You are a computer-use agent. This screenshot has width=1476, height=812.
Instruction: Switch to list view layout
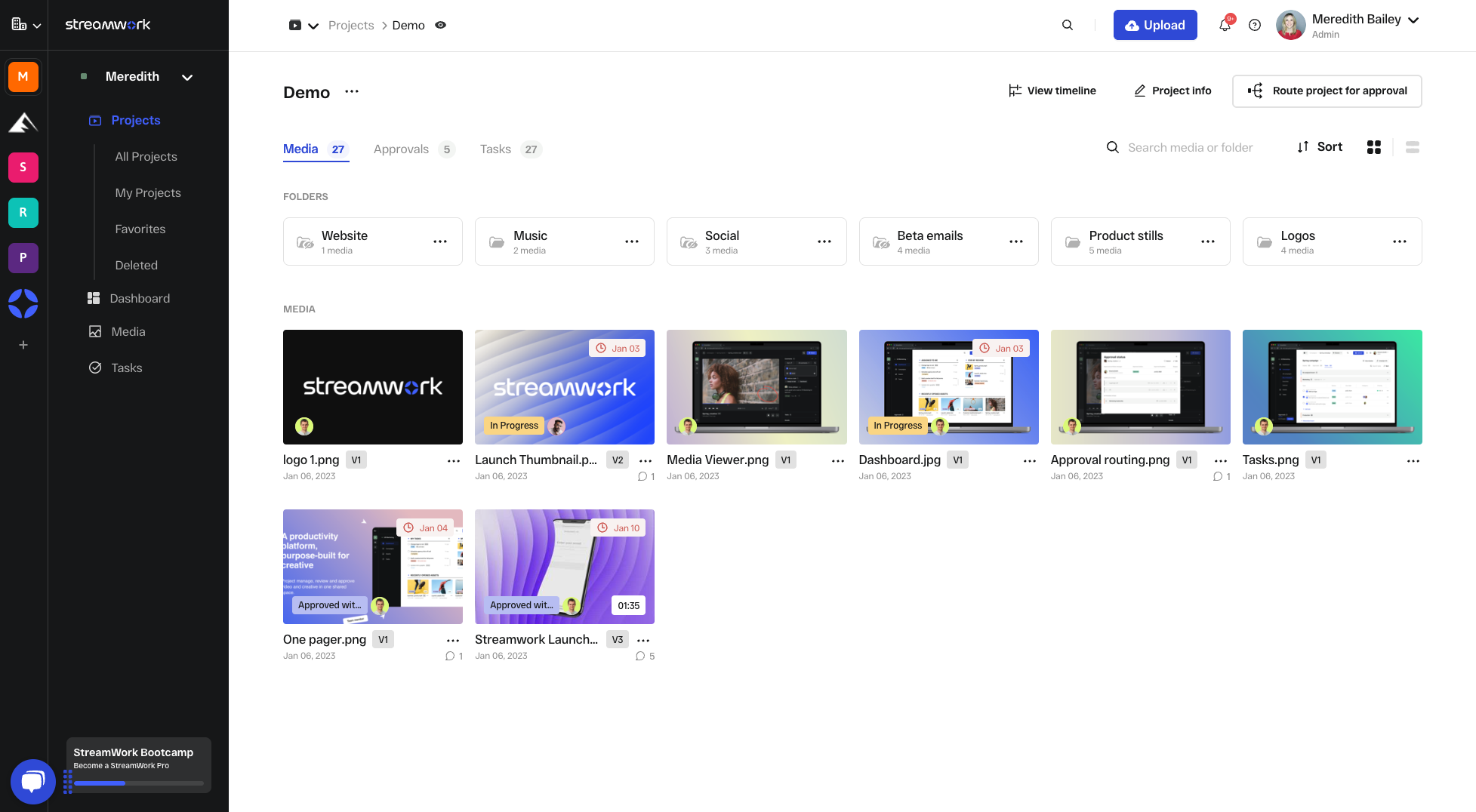pyautogui.click(x=1413, y=147)
